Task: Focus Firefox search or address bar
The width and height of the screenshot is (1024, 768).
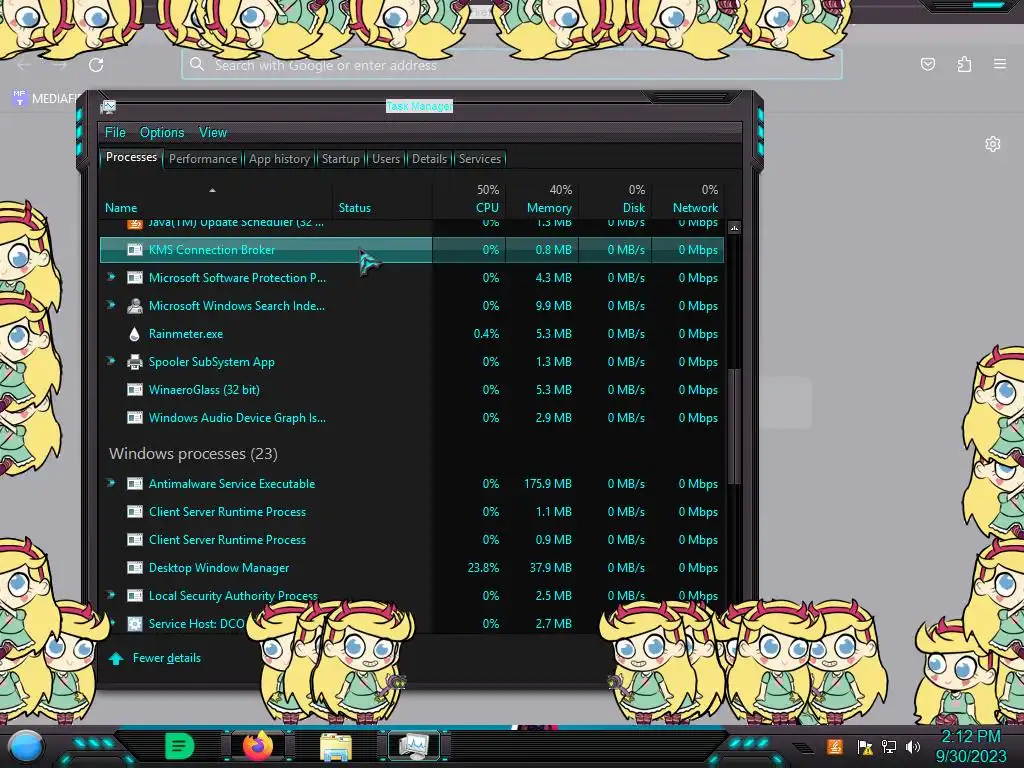Action: click(511, 65)
